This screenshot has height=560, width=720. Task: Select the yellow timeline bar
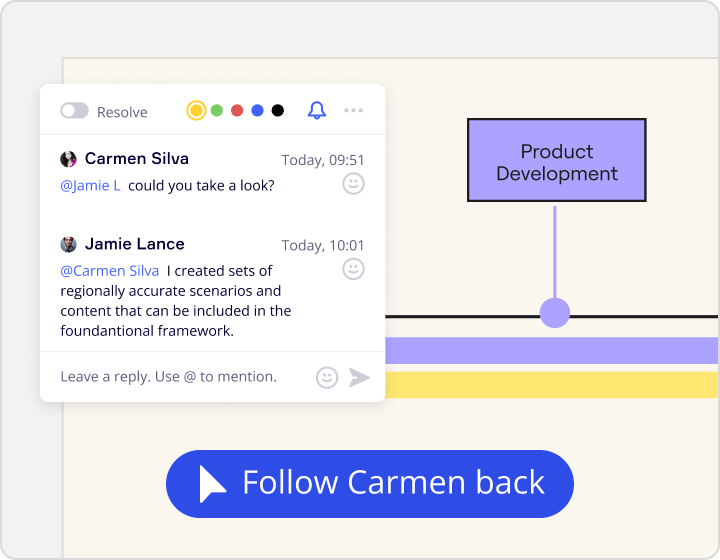click(551, 385)
